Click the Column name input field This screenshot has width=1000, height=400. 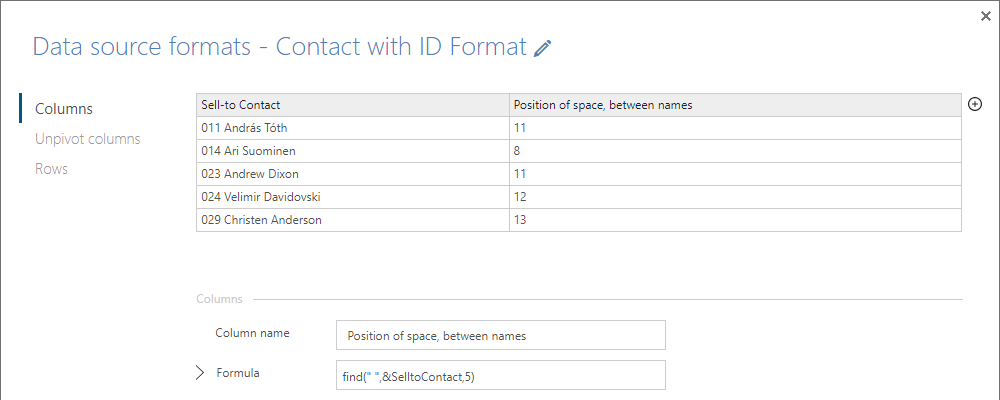pyautogui.click(x=501, y=335)
